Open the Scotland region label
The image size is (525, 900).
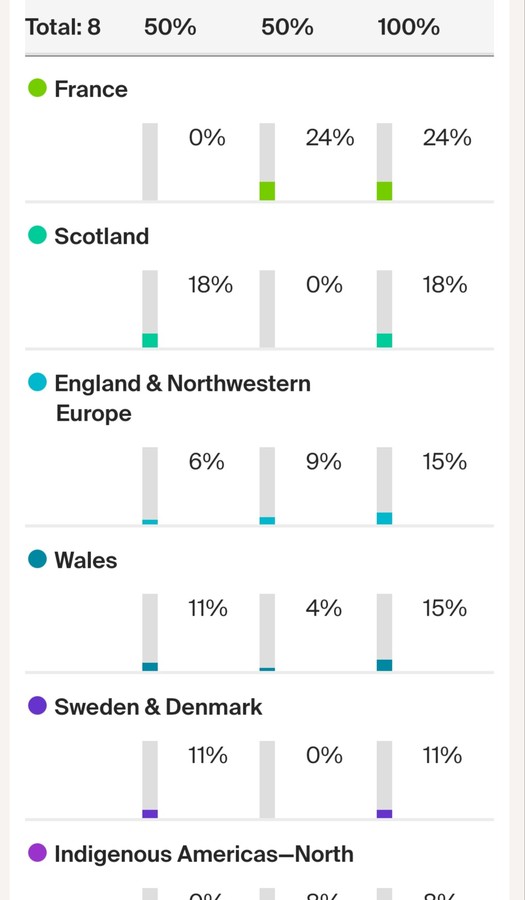pos(102,236)
